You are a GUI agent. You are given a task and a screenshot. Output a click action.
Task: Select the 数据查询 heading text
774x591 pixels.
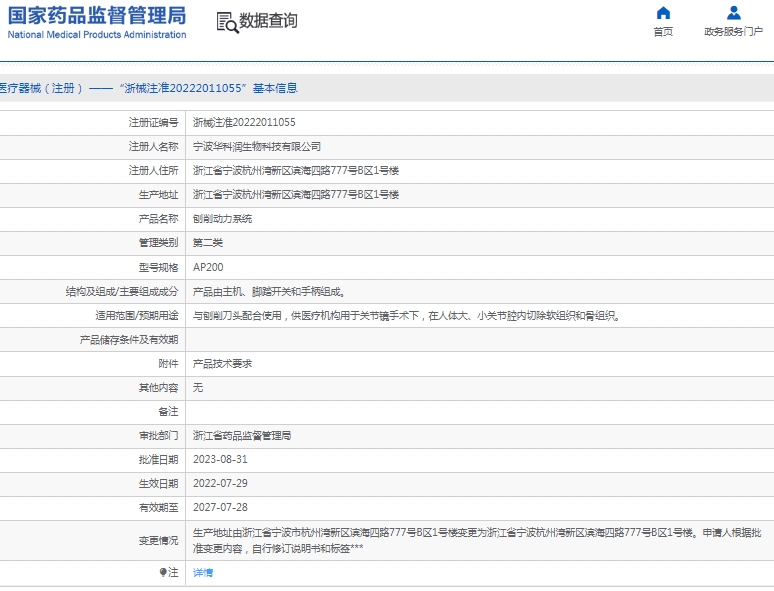tap(268, 21)
